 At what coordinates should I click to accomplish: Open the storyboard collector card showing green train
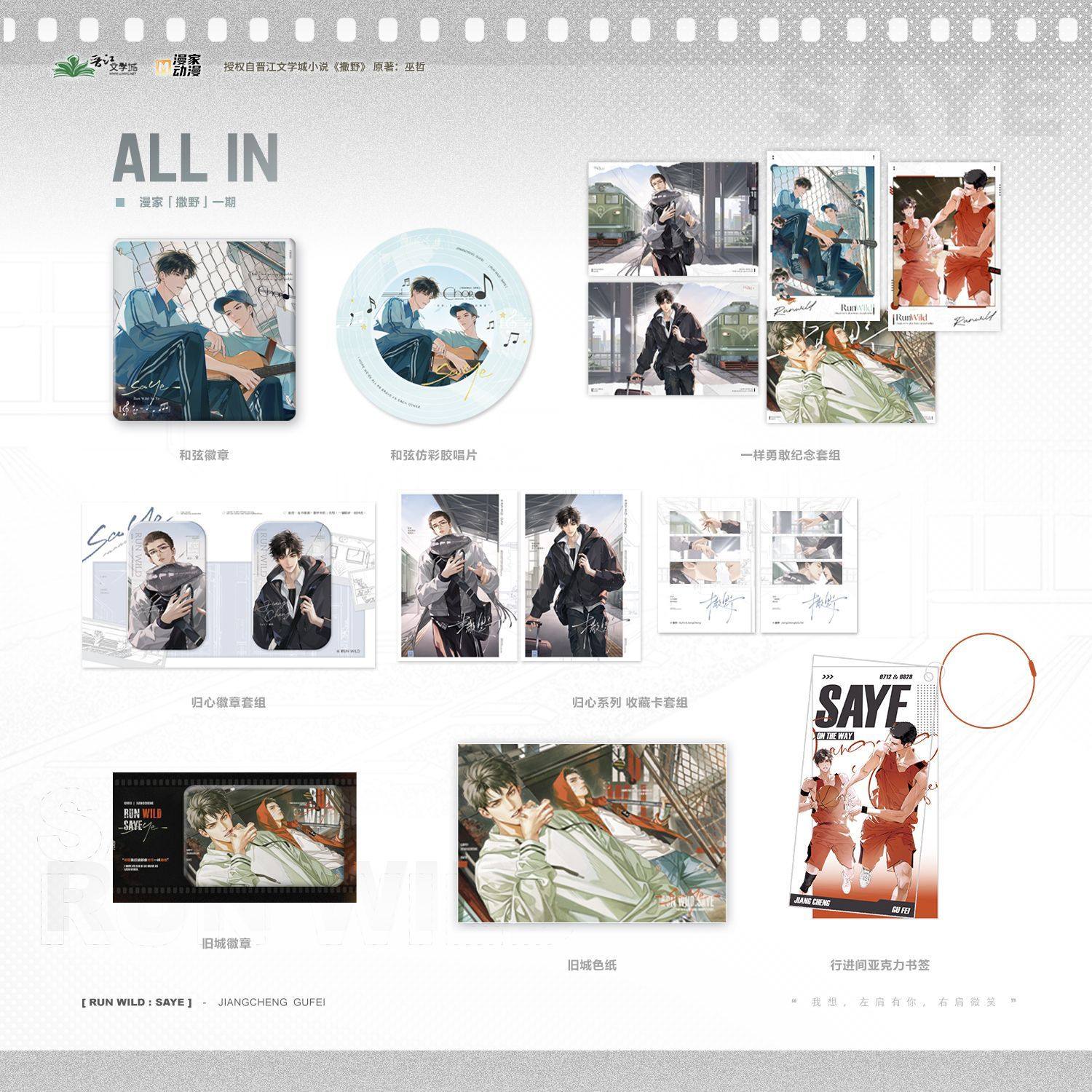click(707, 565)
